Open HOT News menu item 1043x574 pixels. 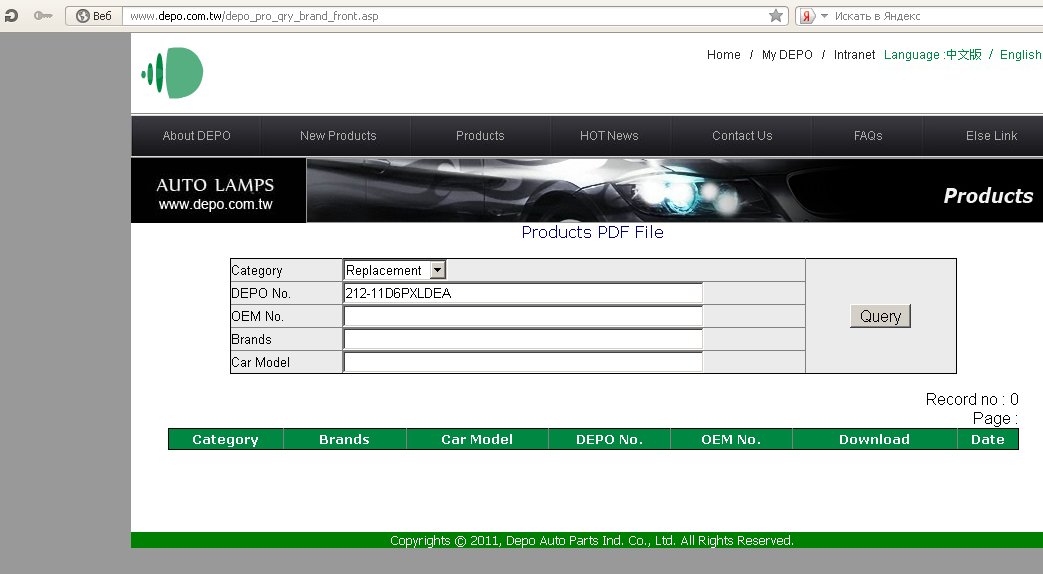tap(609, 136)
